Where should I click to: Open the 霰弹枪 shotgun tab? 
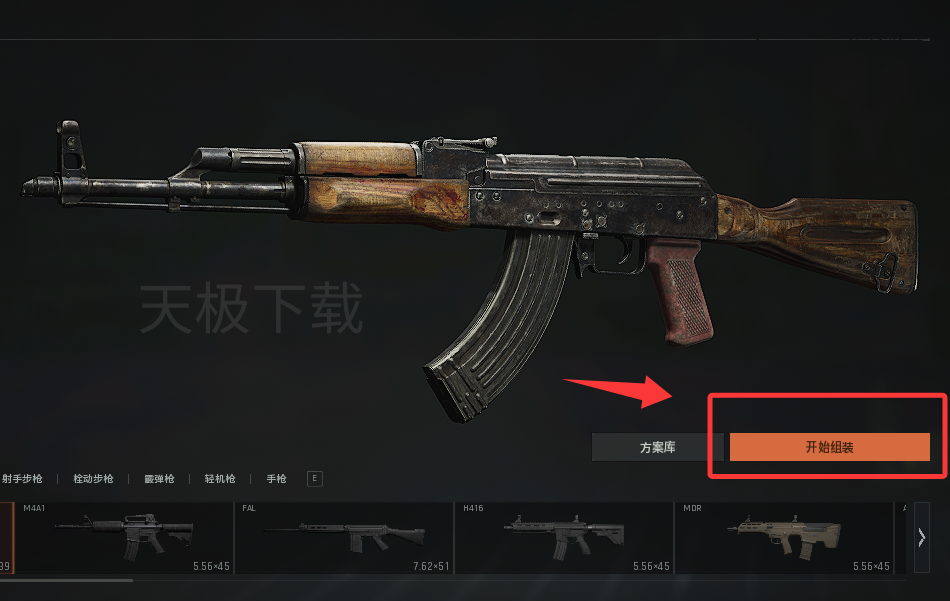point(159,479)
